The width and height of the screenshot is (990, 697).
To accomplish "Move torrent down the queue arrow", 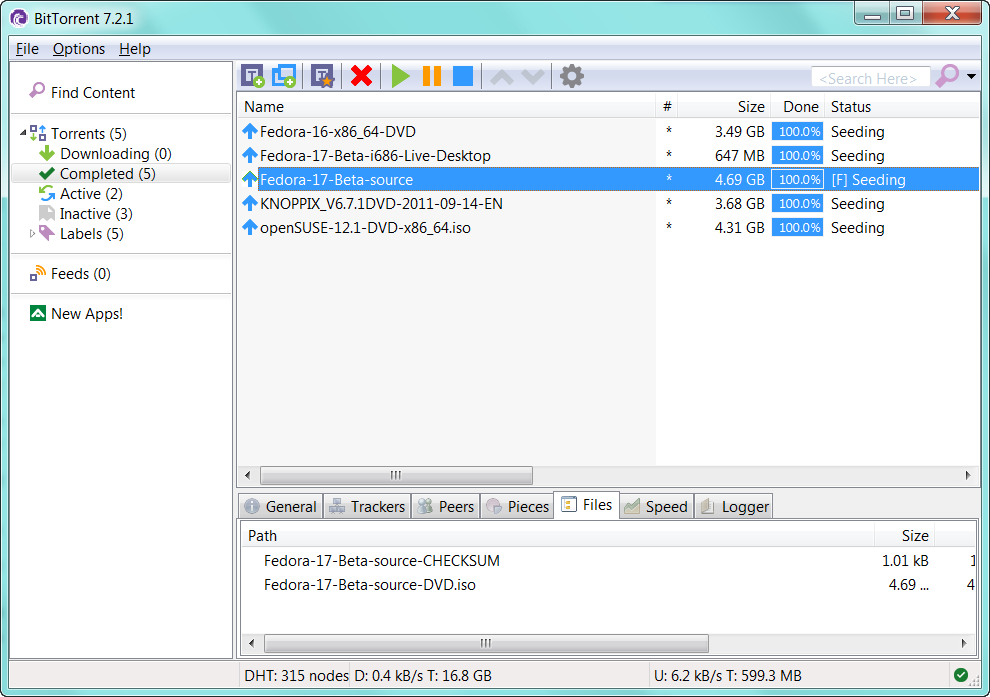I will tap(533, 77).
